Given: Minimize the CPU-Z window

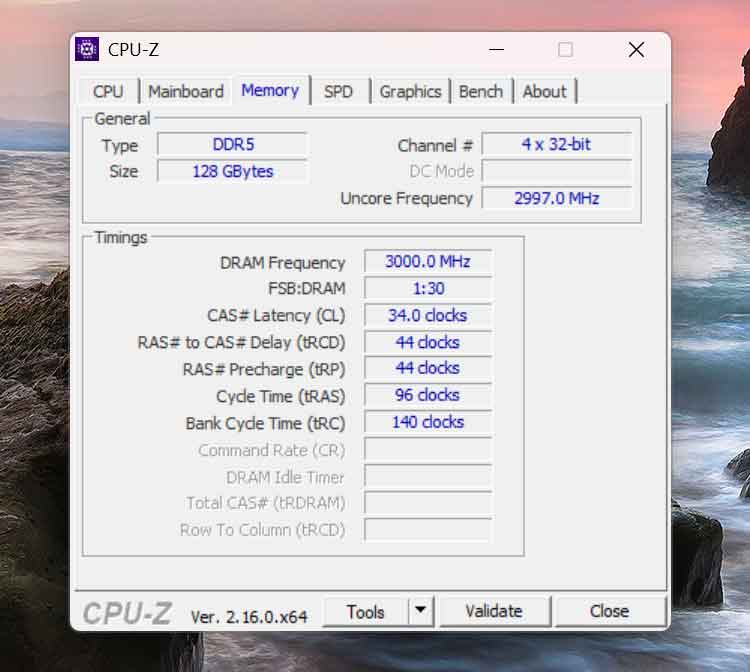Looking at the screenshot, I should click(x=497, y=50).
